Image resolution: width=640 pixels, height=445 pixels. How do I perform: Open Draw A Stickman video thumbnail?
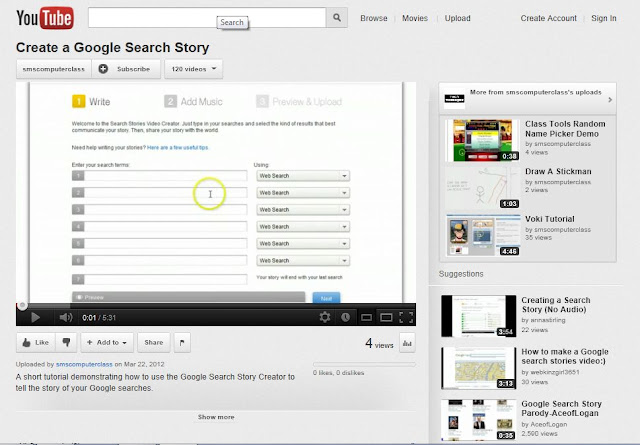[482, 188]
